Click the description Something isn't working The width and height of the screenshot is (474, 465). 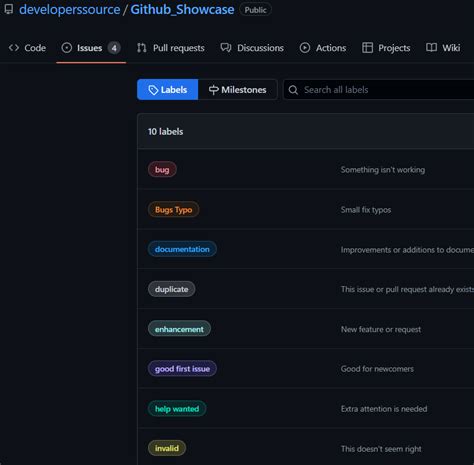coord(383,170)
